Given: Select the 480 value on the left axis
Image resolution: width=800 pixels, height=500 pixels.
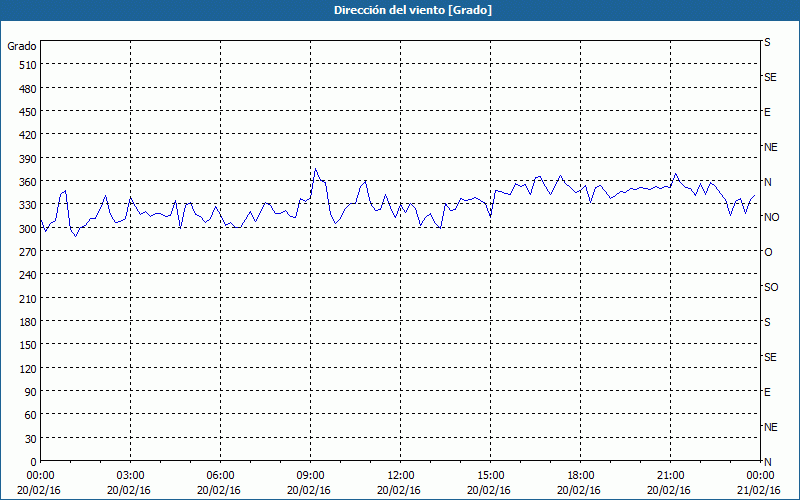Looking at the screenshot, I should point(28,89).
